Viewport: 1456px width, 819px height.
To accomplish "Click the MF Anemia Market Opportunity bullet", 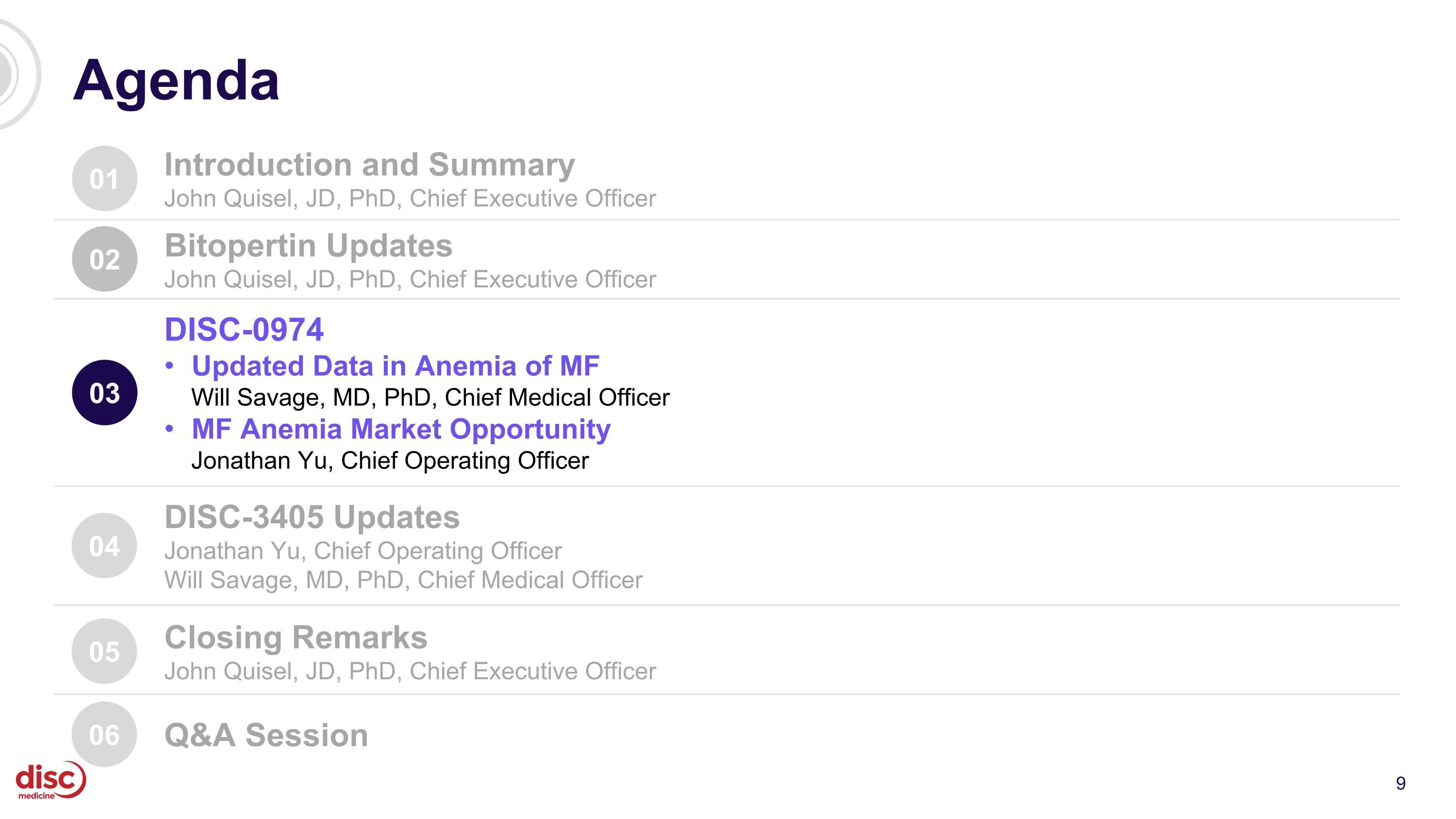I will click(401, 429).
